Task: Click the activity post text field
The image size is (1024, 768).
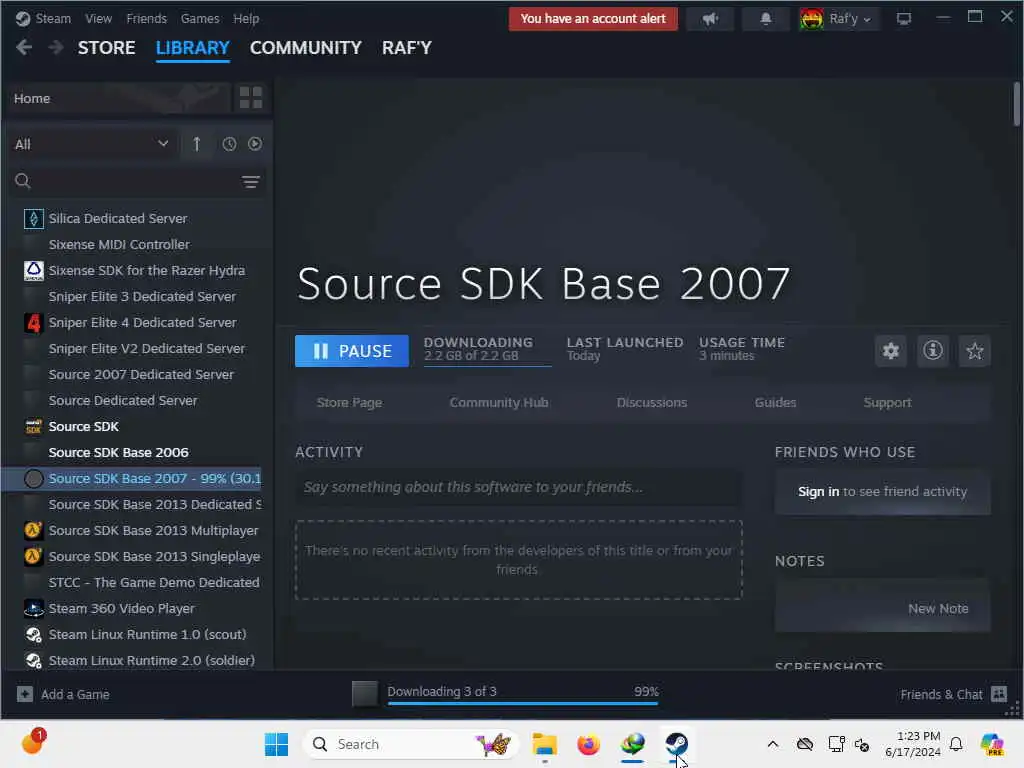Action: (x=519, y=487)
